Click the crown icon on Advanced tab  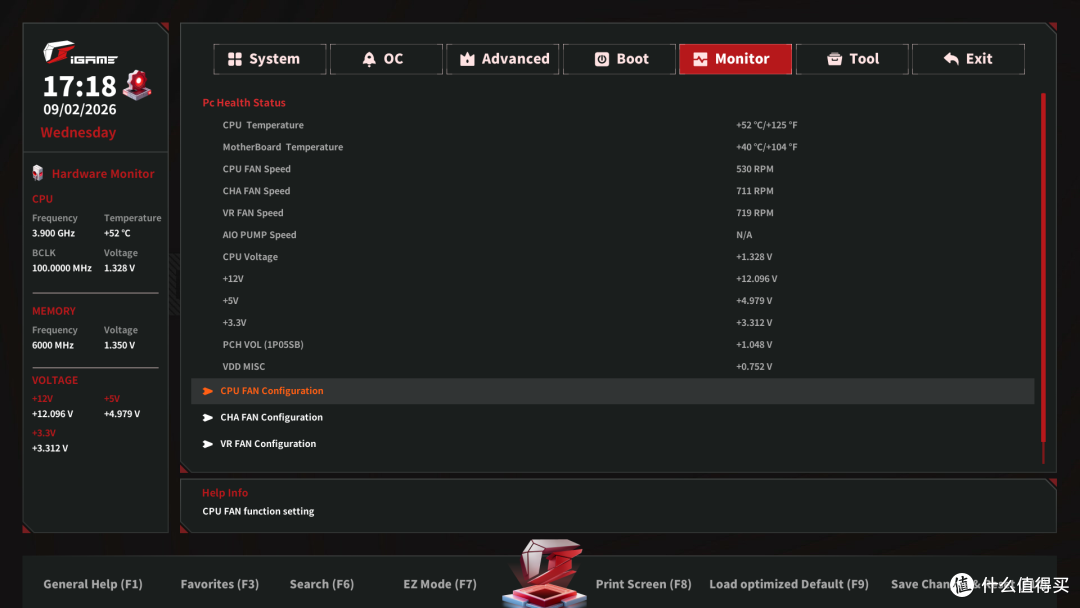(x=467, y=59)
